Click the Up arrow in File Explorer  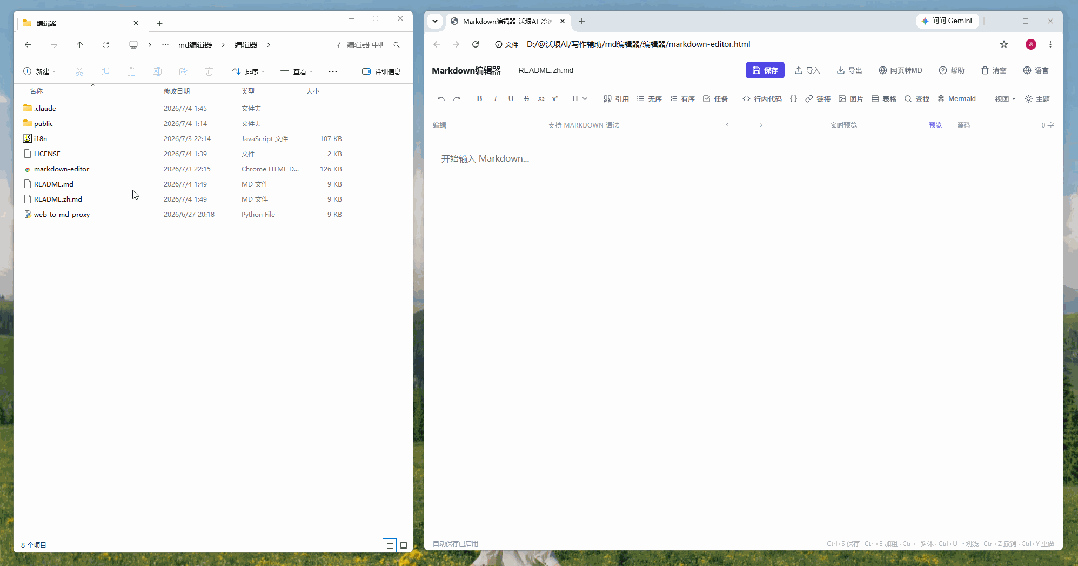click(80, 45)
